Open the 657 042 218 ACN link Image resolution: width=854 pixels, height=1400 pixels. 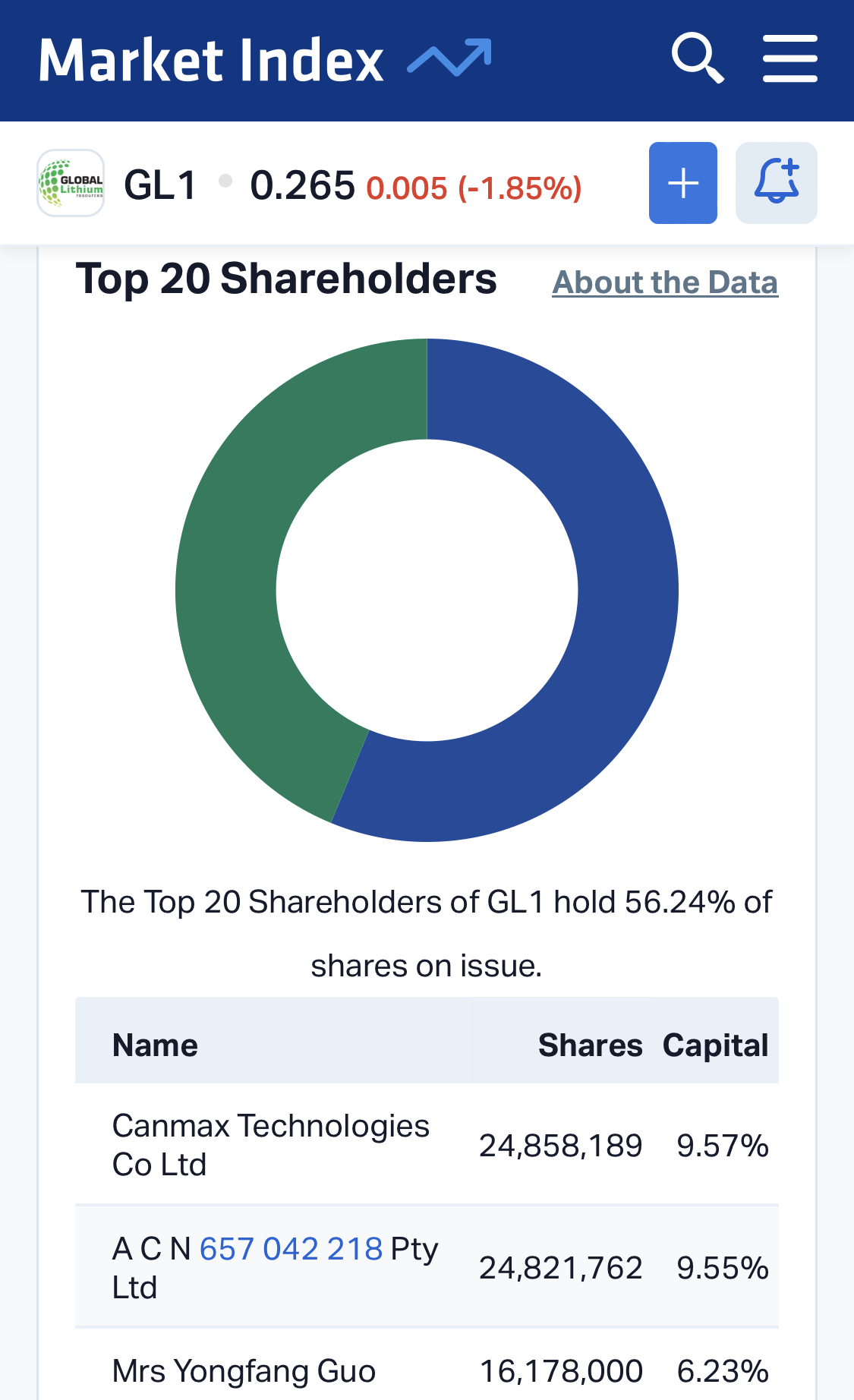click(291, 1249)
